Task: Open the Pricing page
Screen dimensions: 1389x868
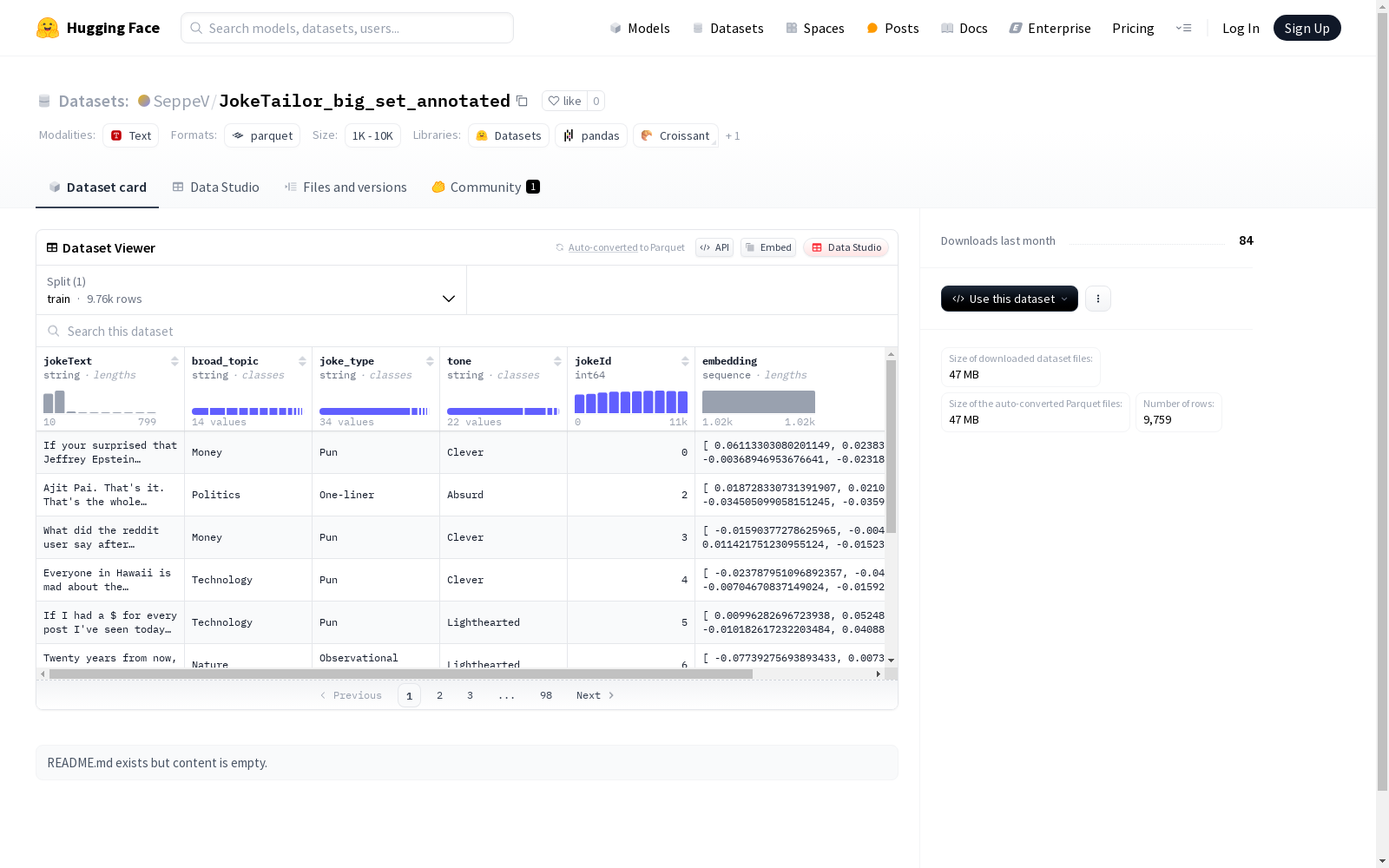Action: (x=1133, y=28)
